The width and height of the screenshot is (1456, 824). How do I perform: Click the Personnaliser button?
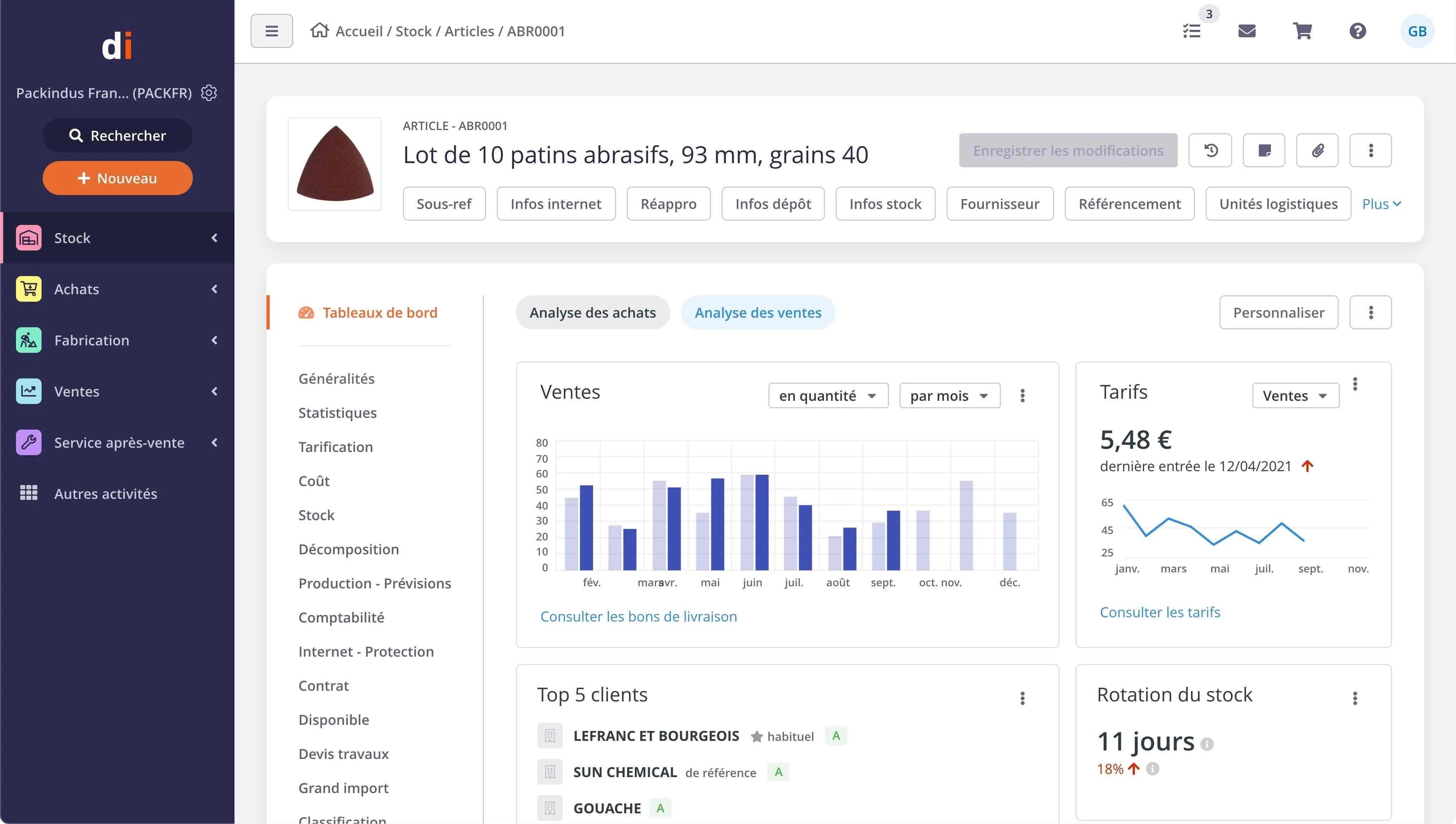1279,312
